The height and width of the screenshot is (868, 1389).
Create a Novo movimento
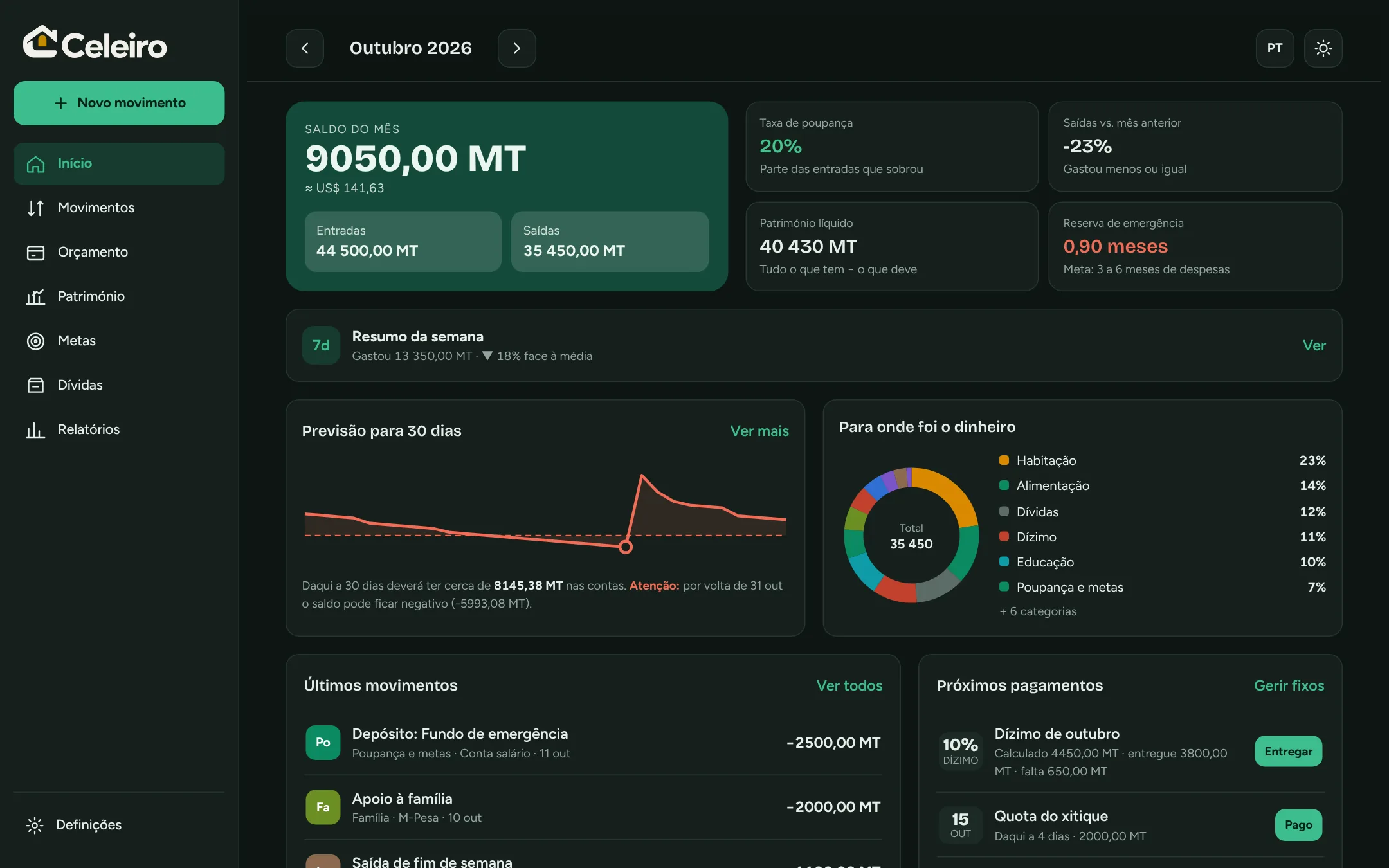pos(119,103)
